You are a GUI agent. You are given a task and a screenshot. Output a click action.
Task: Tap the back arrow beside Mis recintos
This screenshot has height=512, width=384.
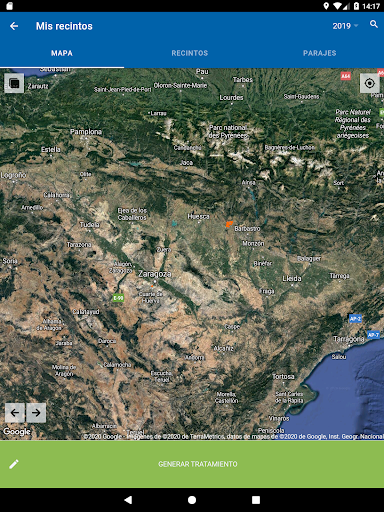click(14, 26)
